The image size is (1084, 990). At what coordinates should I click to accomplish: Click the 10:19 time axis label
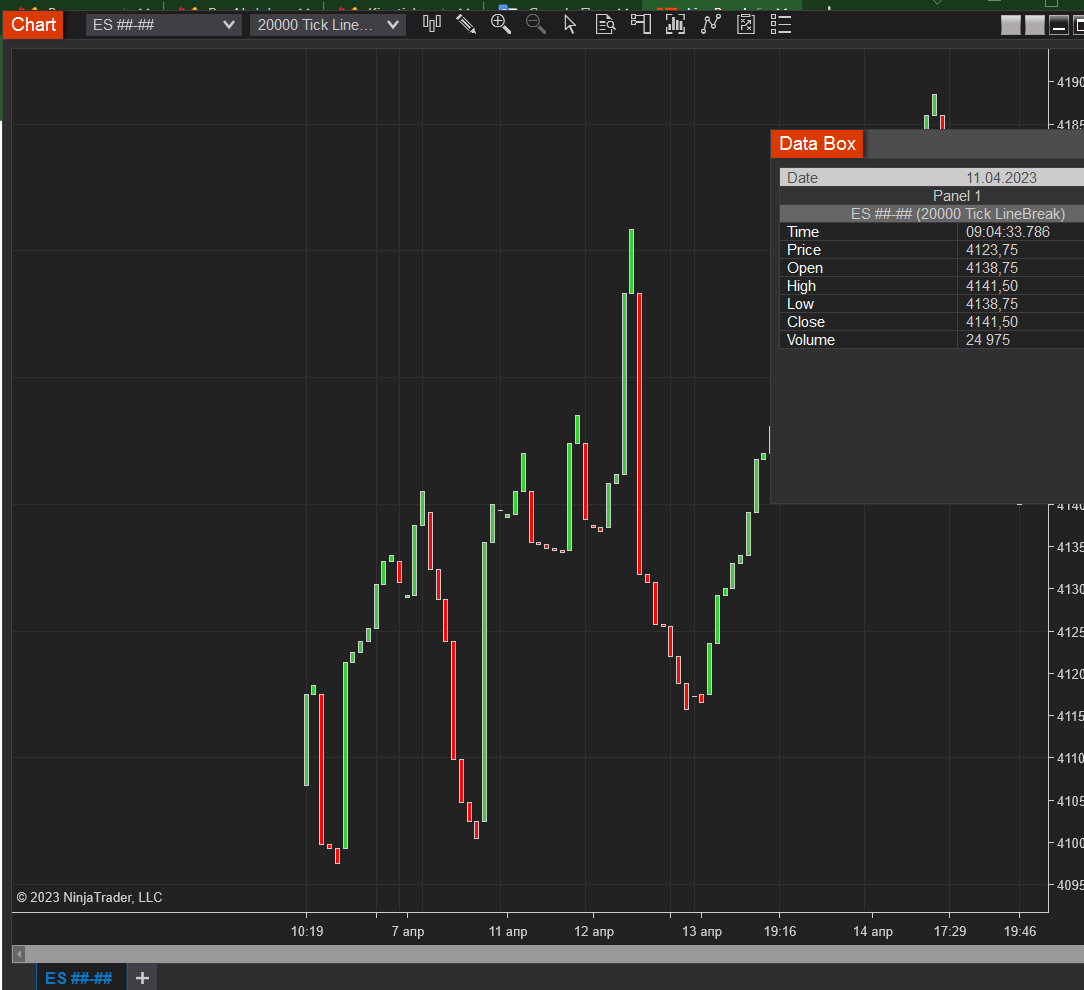[x=307, y=931]
